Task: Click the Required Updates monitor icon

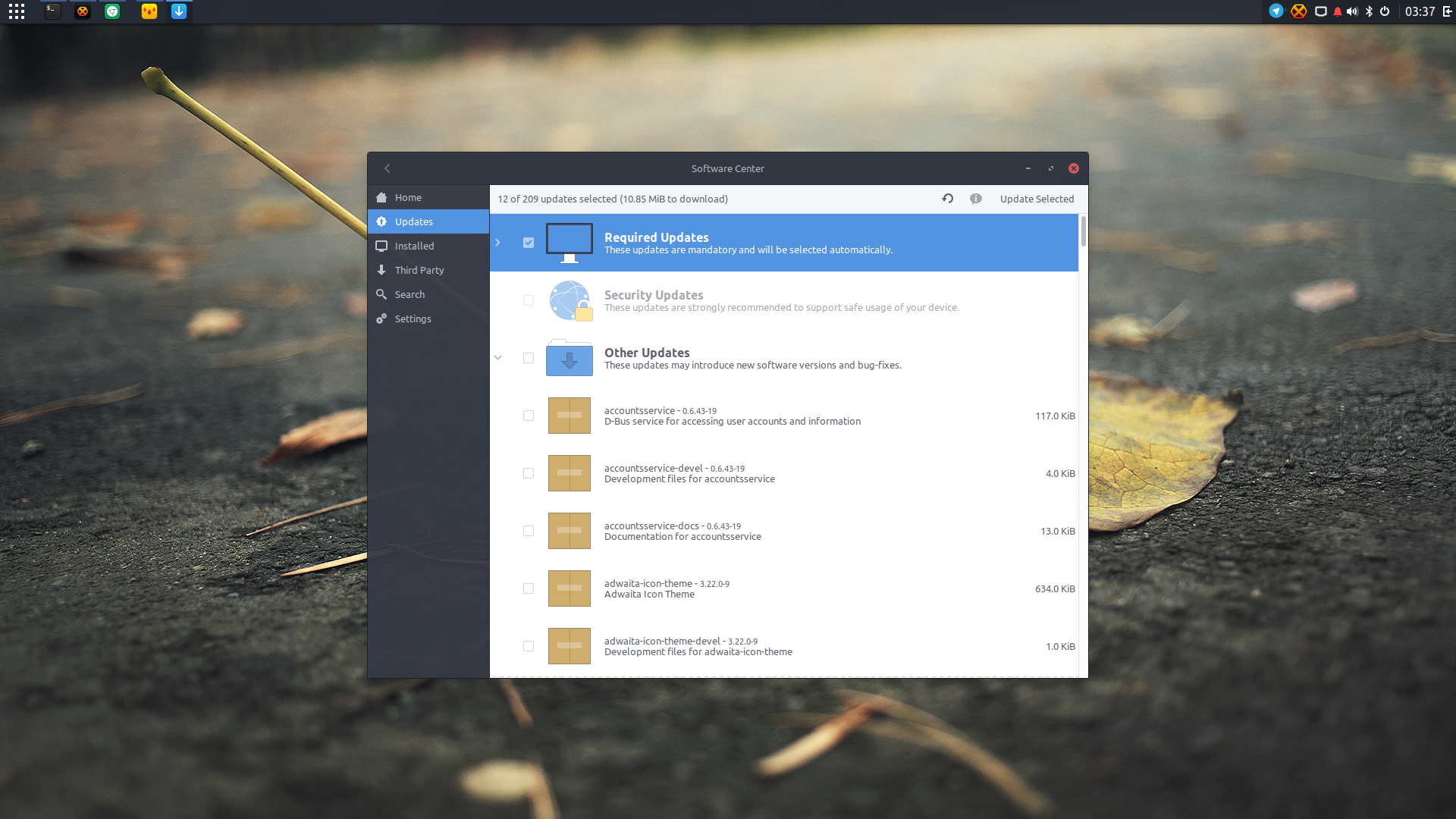Action: [x=570, y=243]
